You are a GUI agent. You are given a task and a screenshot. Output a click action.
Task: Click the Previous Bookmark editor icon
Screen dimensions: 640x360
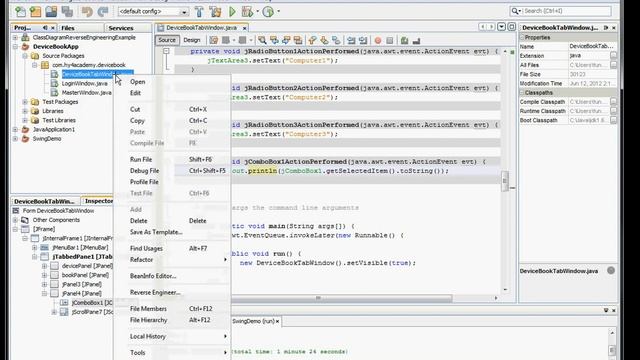[313, 40]
